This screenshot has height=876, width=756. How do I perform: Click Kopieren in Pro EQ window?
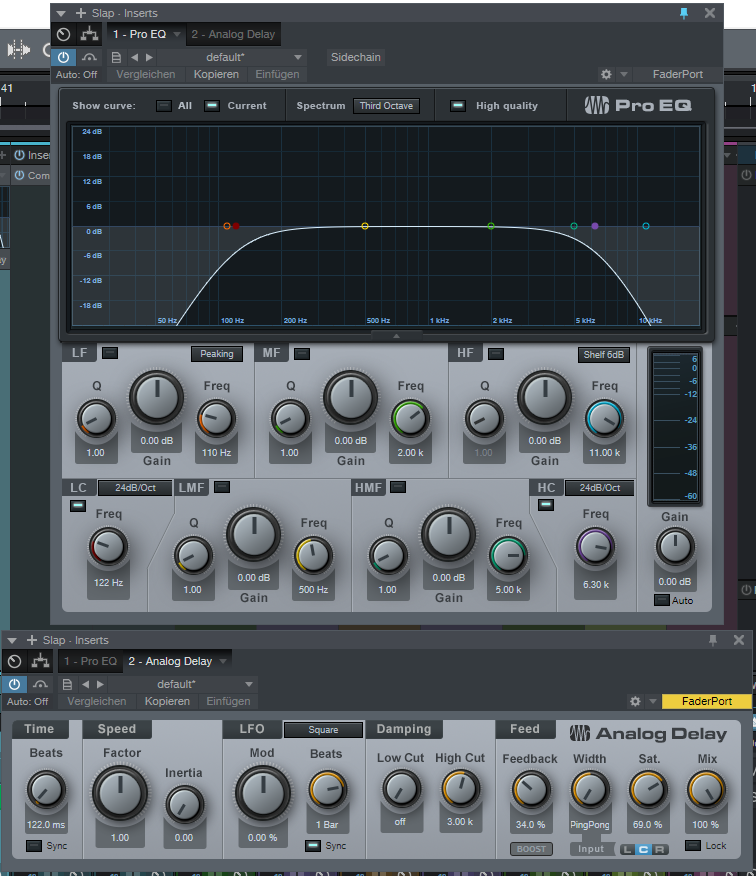point(216,74)
